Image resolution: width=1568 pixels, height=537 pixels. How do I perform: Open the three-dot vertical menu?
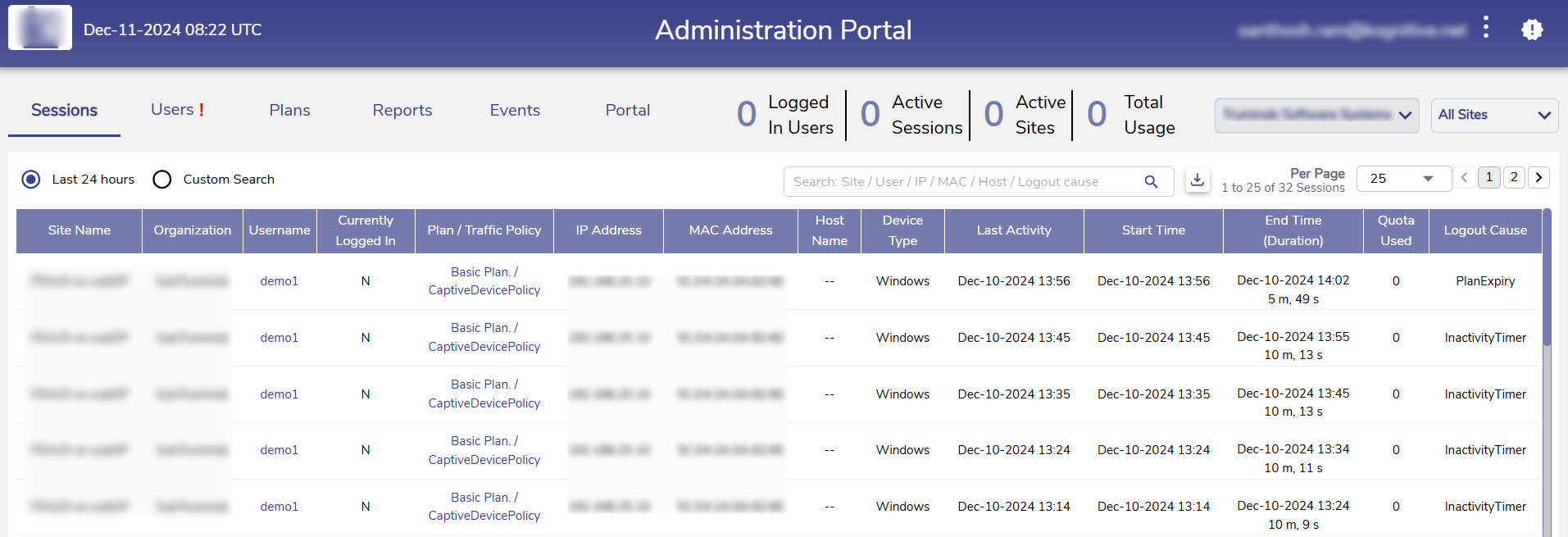[1486, 29]
